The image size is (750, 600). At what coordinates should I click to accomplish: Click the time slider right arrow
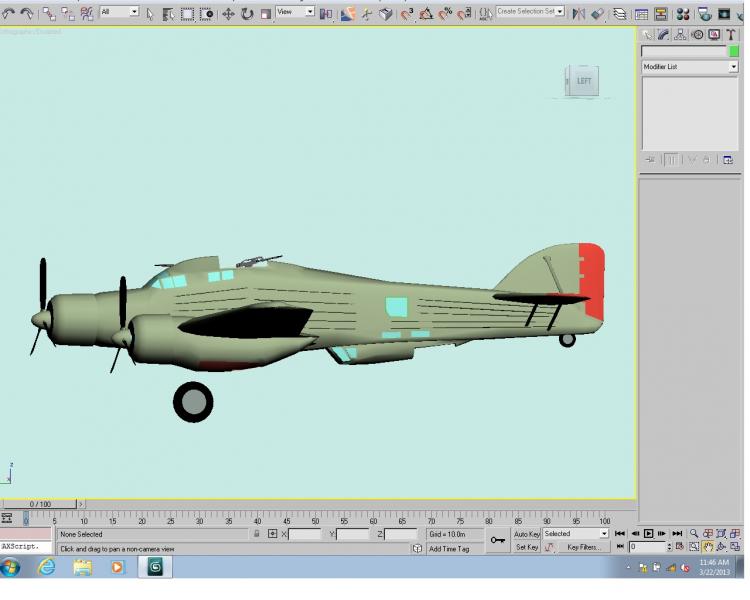click(81, 504)
